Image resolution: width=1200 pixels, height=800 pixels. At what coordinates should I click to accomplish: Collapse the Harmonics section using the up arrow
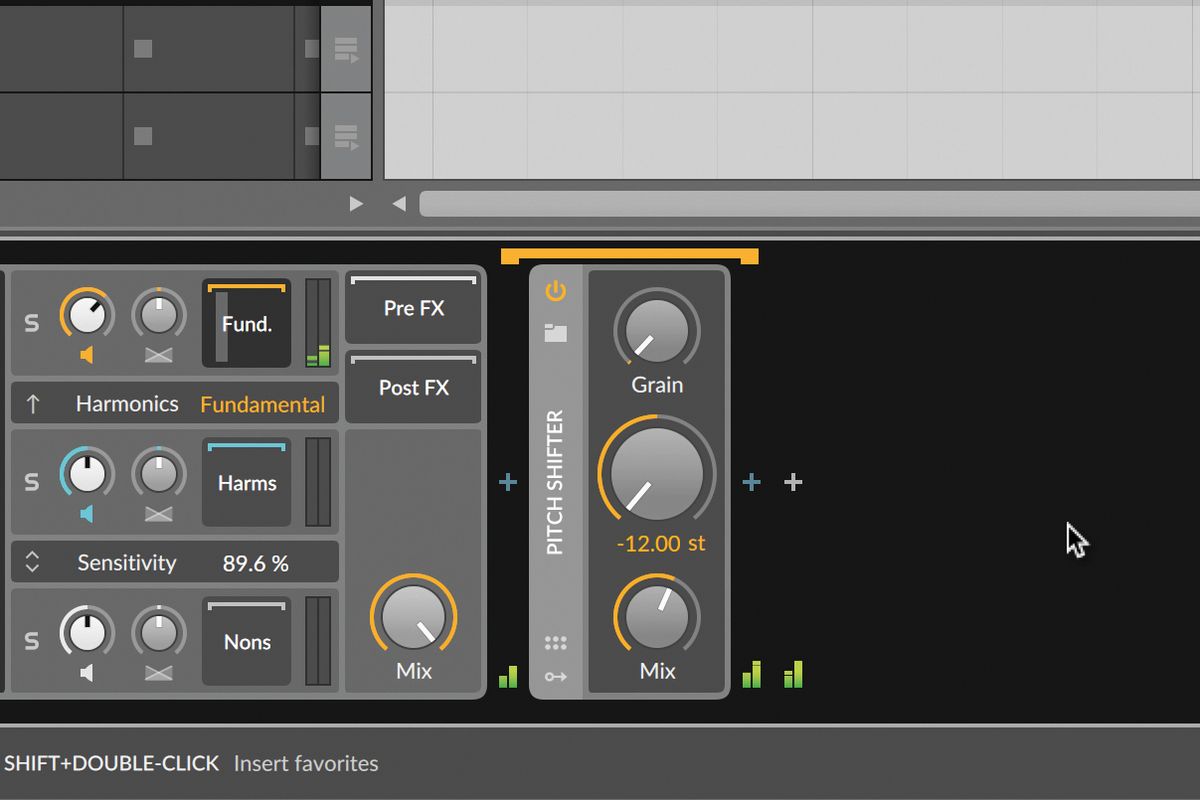pyautogui.click(x=33, y=403)
